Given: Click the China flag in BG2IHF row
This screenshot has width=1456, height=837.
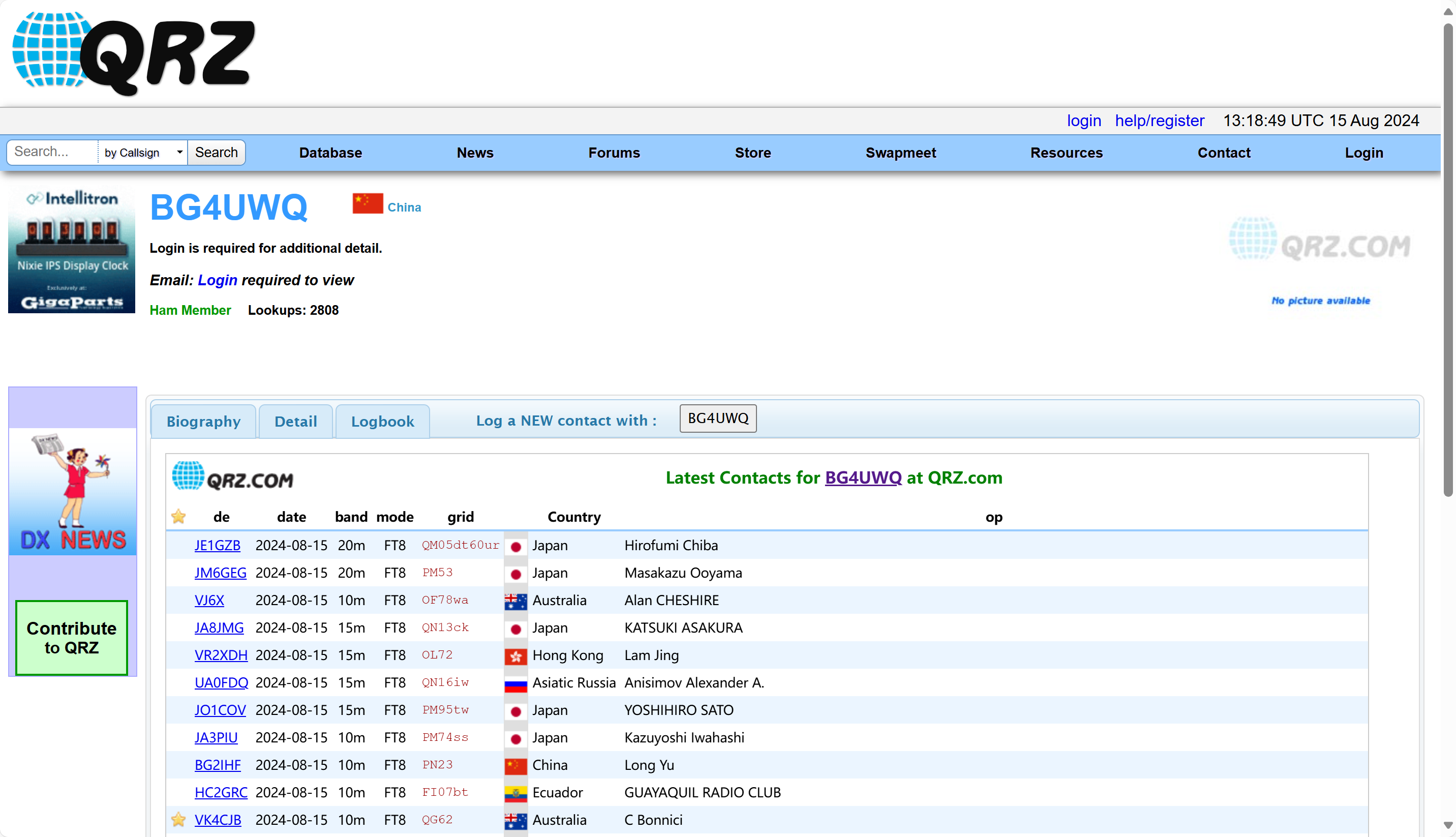Looking at the screenshot, I should 516,766.
